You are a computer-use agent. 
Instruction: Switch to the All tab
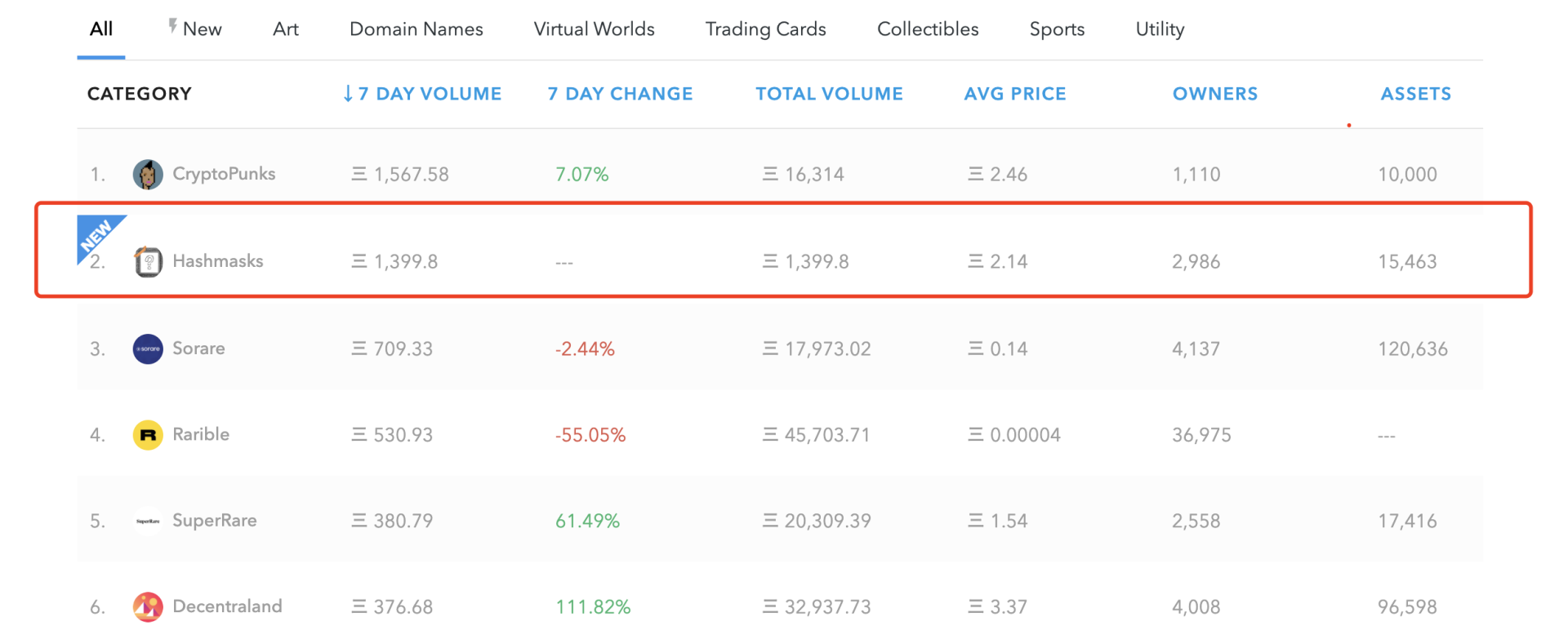click(101, 29)
